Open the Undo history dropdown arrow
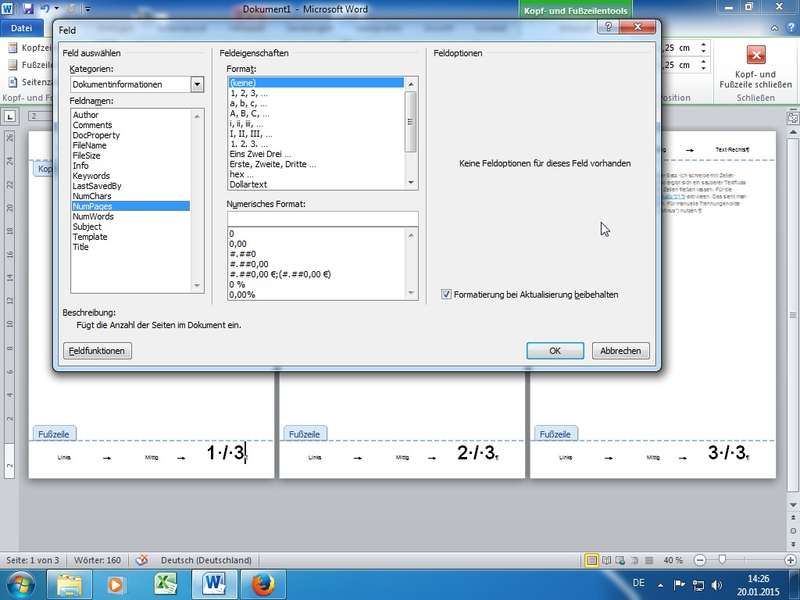This screenshot has width=800, height=600. (x=56, y=9)
